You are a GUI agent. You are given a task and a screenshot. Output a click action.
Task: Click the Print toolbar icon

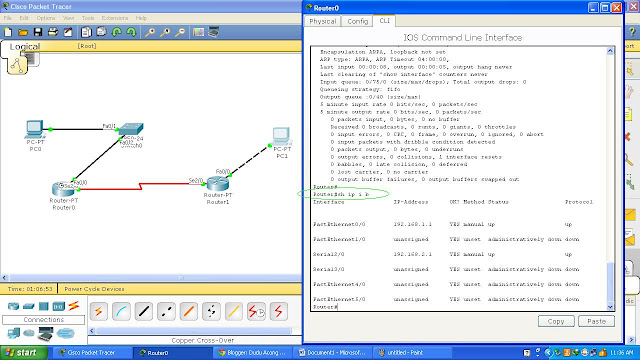[53, 32]
